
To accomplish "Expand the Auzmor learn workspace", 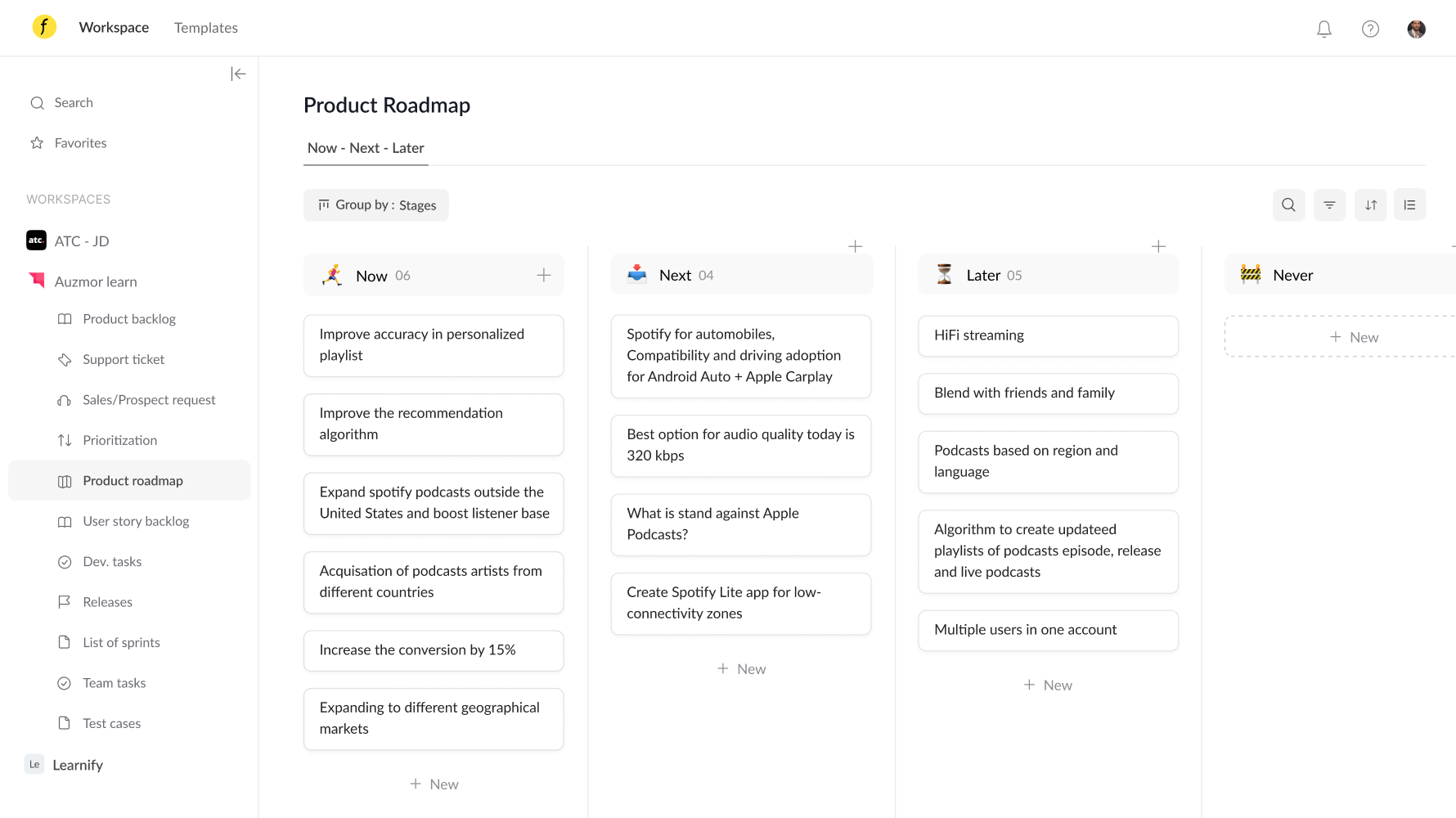I will pyautogui.click(x=96, y=282).
